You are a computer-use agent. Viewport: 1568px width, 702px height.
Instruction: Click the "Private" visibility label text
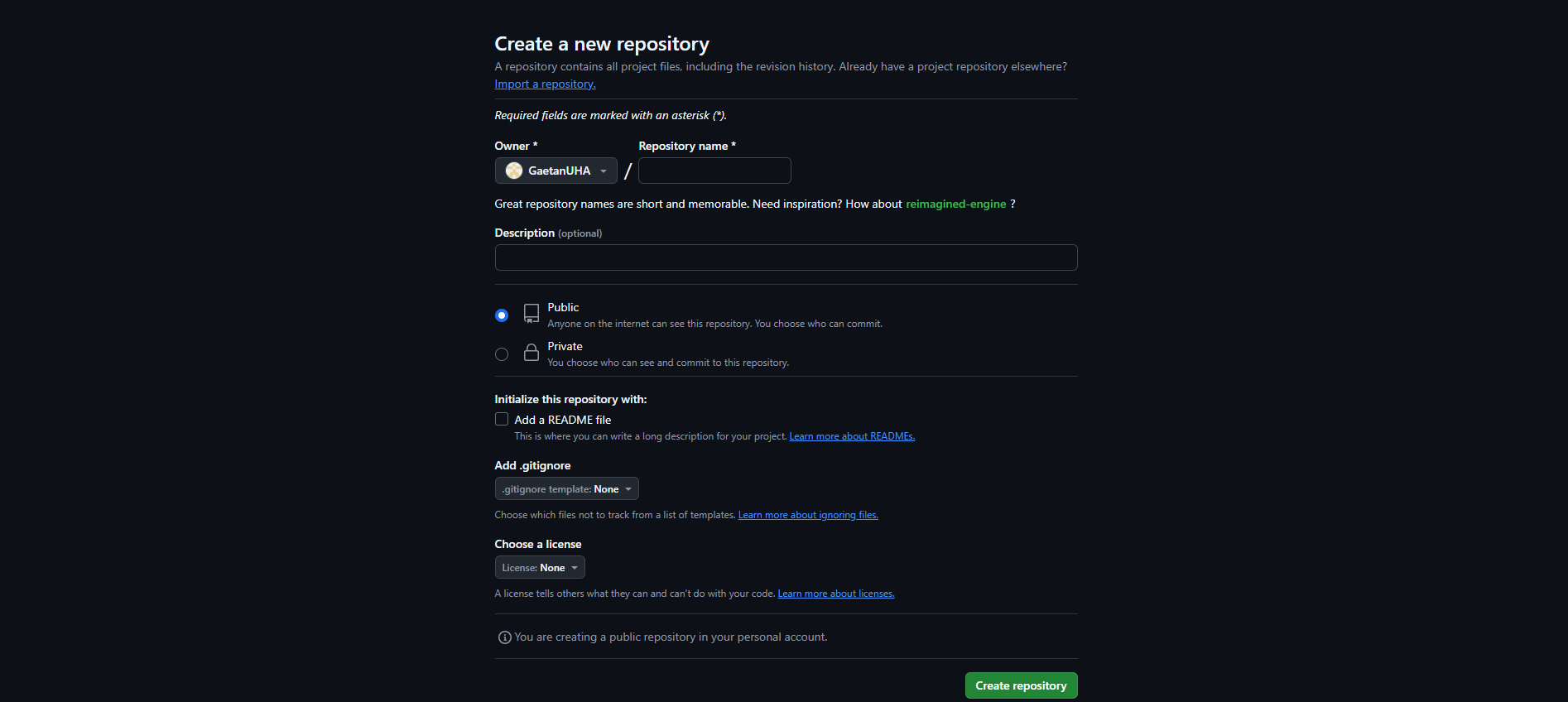pyautogui.click(x=565, y=347)
